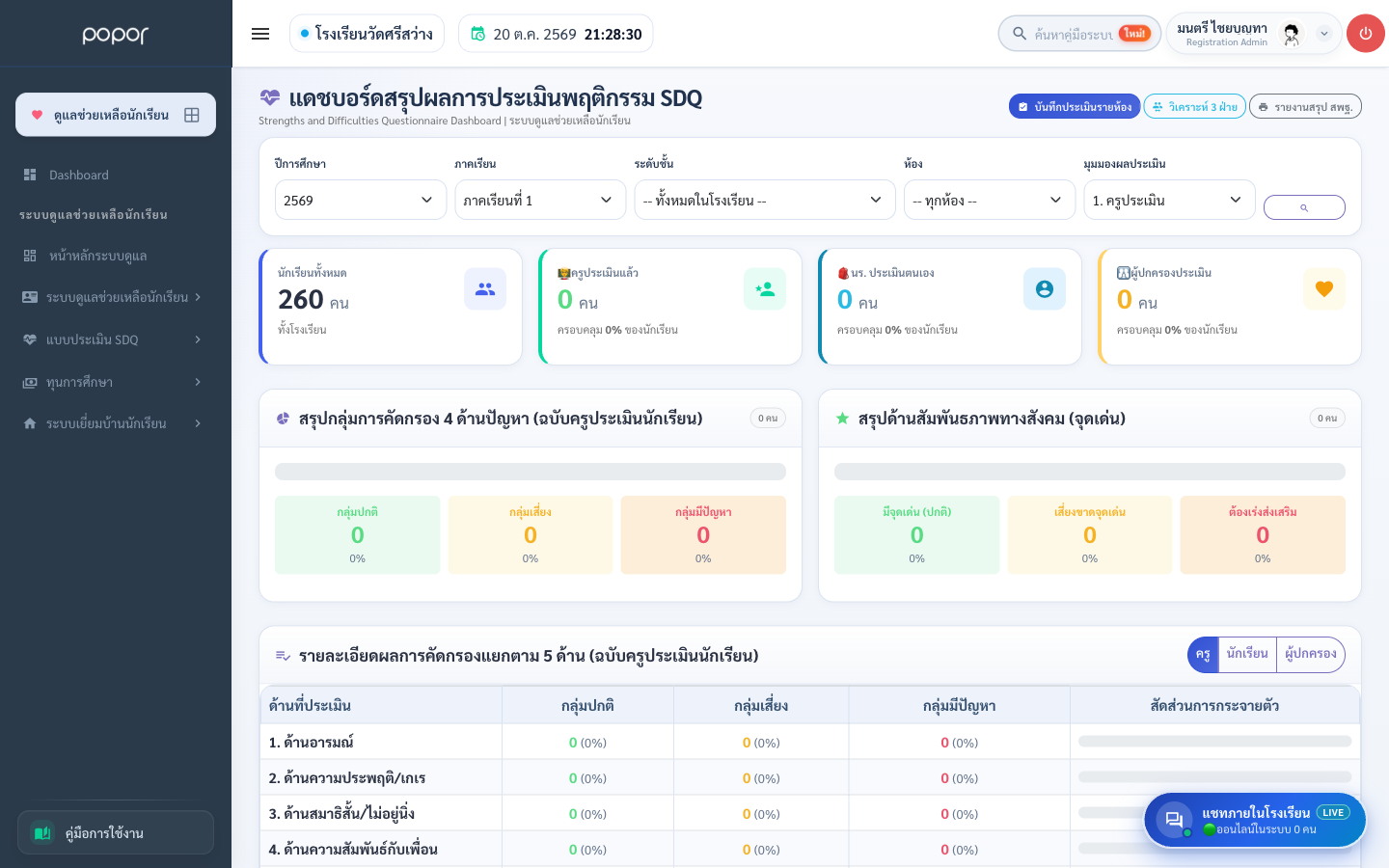Switch to the ครู tab
Screen dimensions: 1389x868
pyautogui.click(x=1203, y=654)
